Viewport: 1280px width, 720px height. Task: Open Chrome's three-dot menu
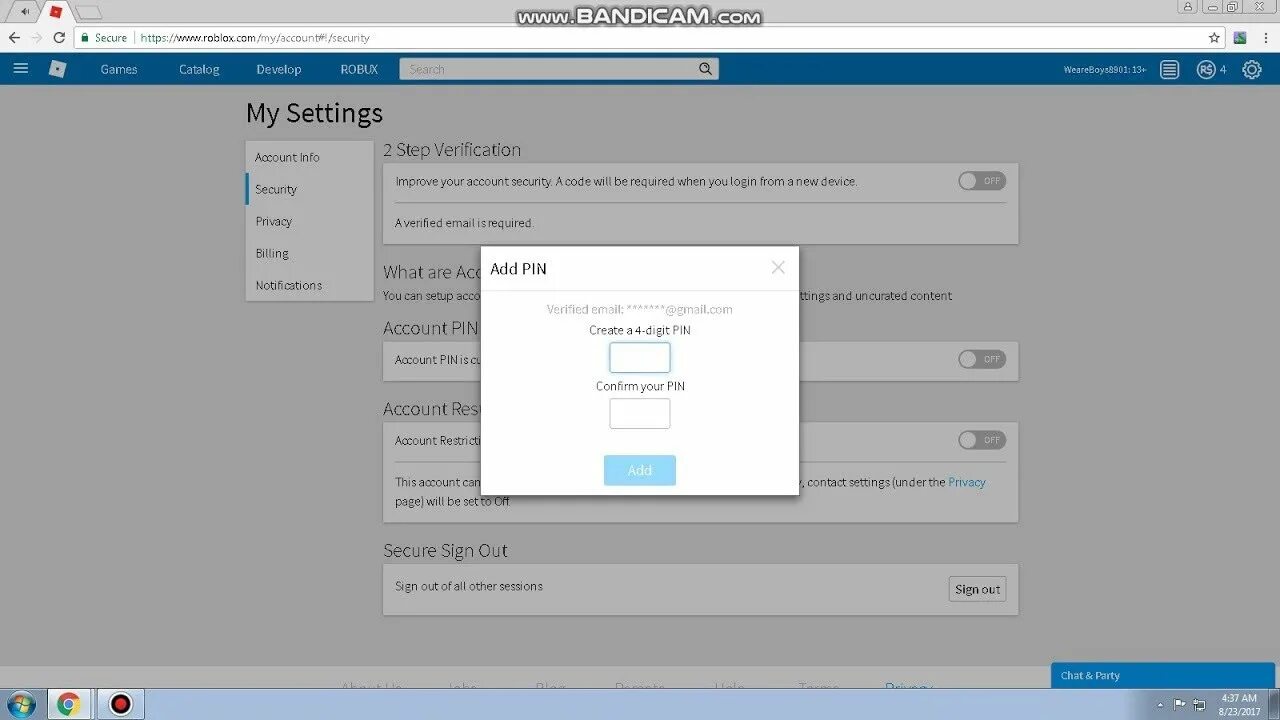1265,38
